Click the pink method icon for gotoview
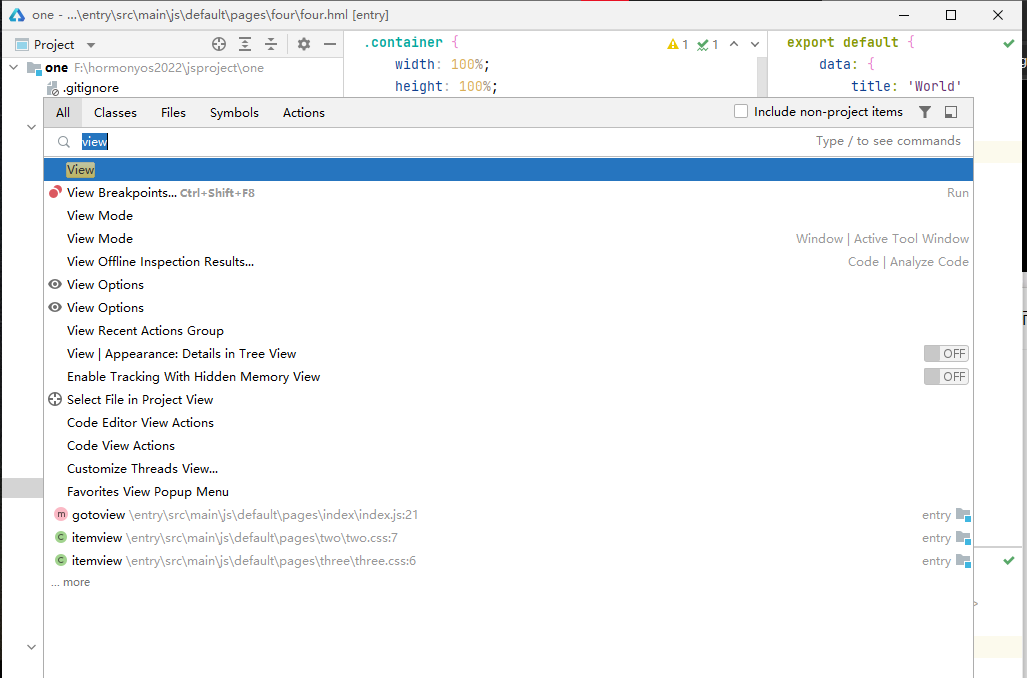This screenshot has width=1027, height=678. (60, 514)
